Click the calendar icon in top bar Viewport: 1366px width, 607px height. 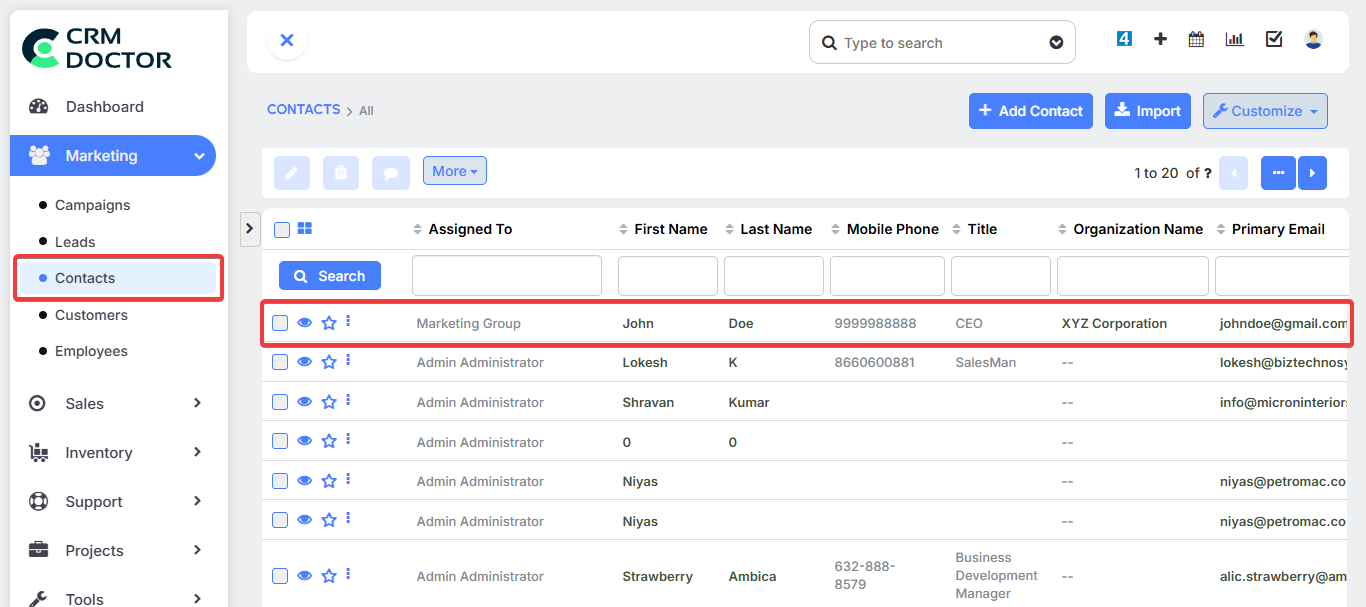[x=1196, y=40]
